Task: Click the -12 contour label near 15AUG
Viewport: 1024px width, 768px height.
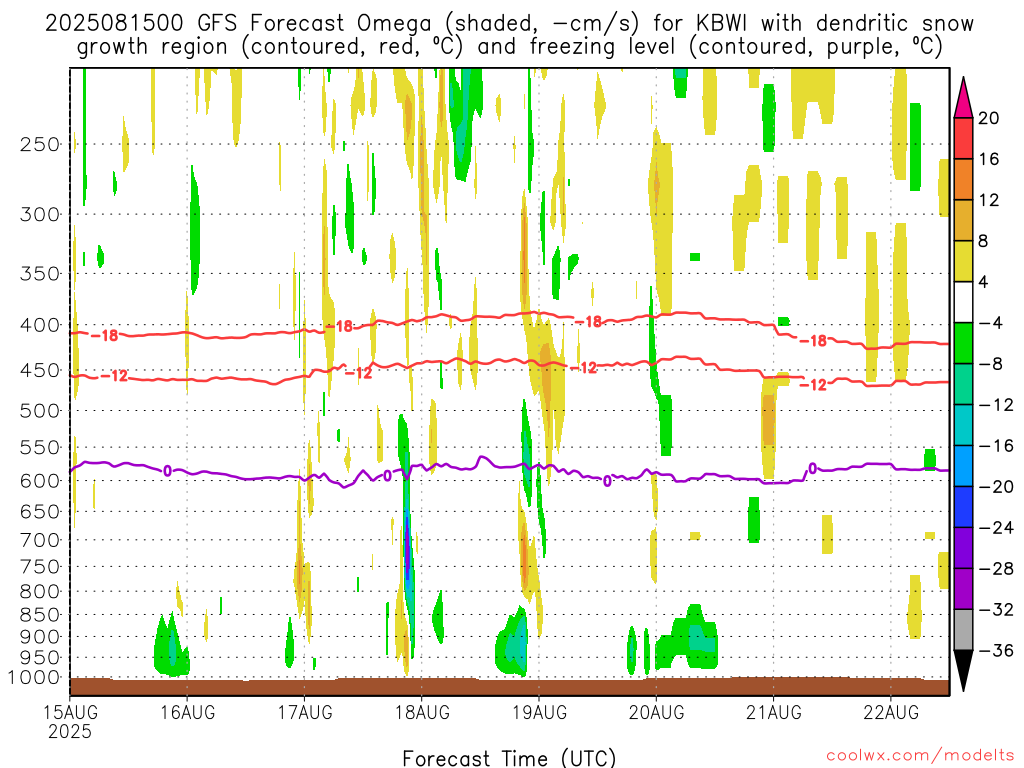Action: [114, 376]
